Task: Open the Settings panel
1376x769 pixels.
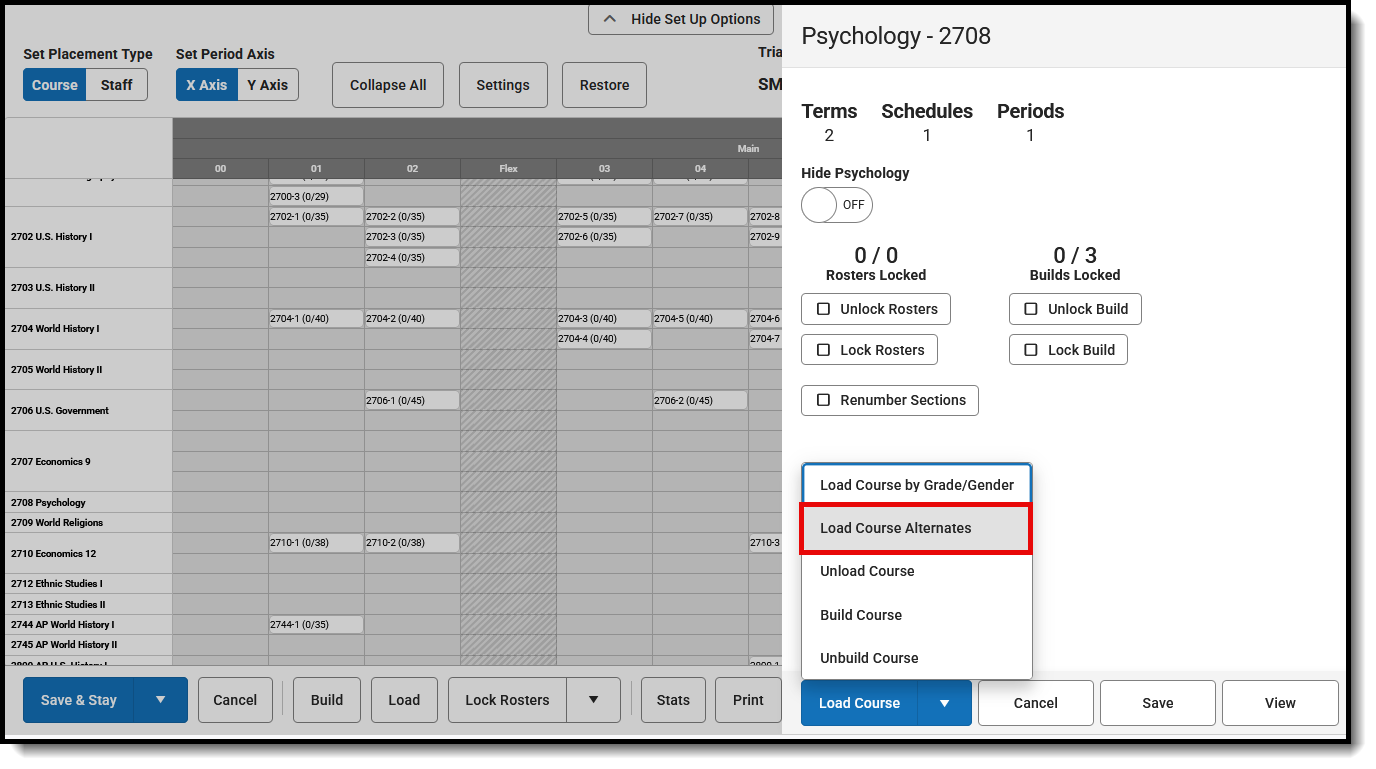Action: [503, 85]
